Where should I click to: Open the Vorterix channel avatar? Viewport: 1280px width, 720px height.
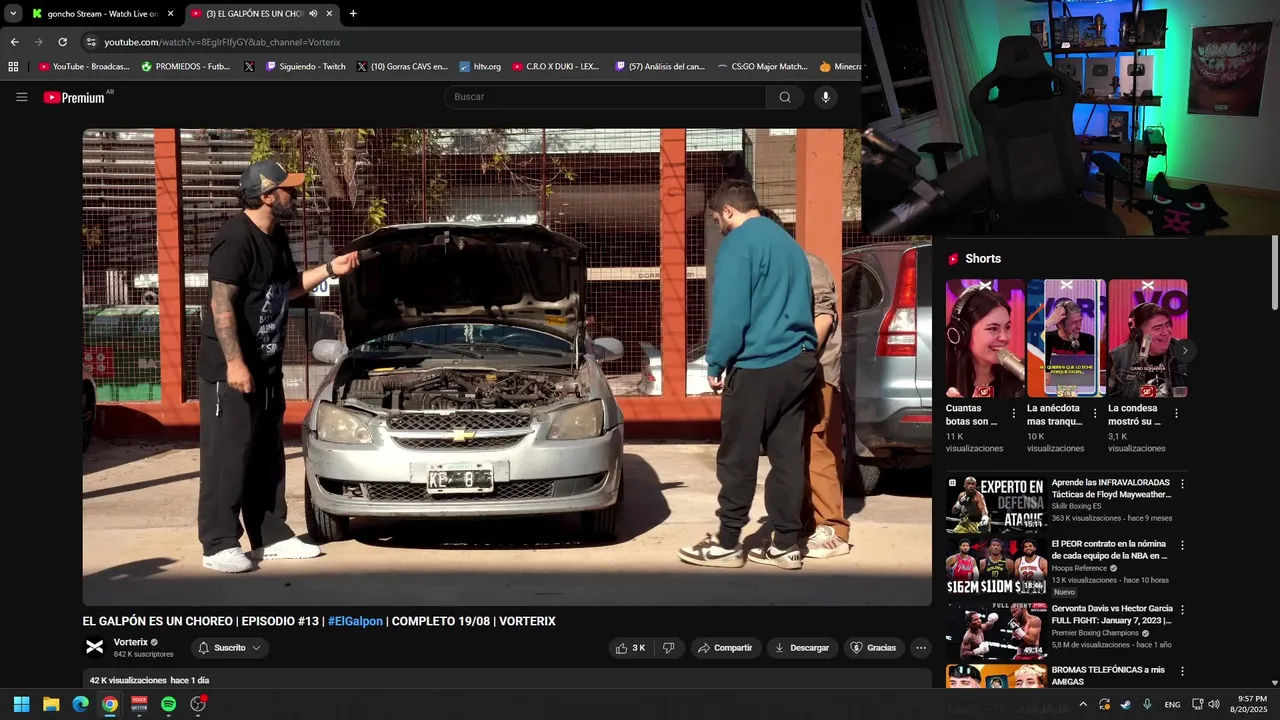95,647
